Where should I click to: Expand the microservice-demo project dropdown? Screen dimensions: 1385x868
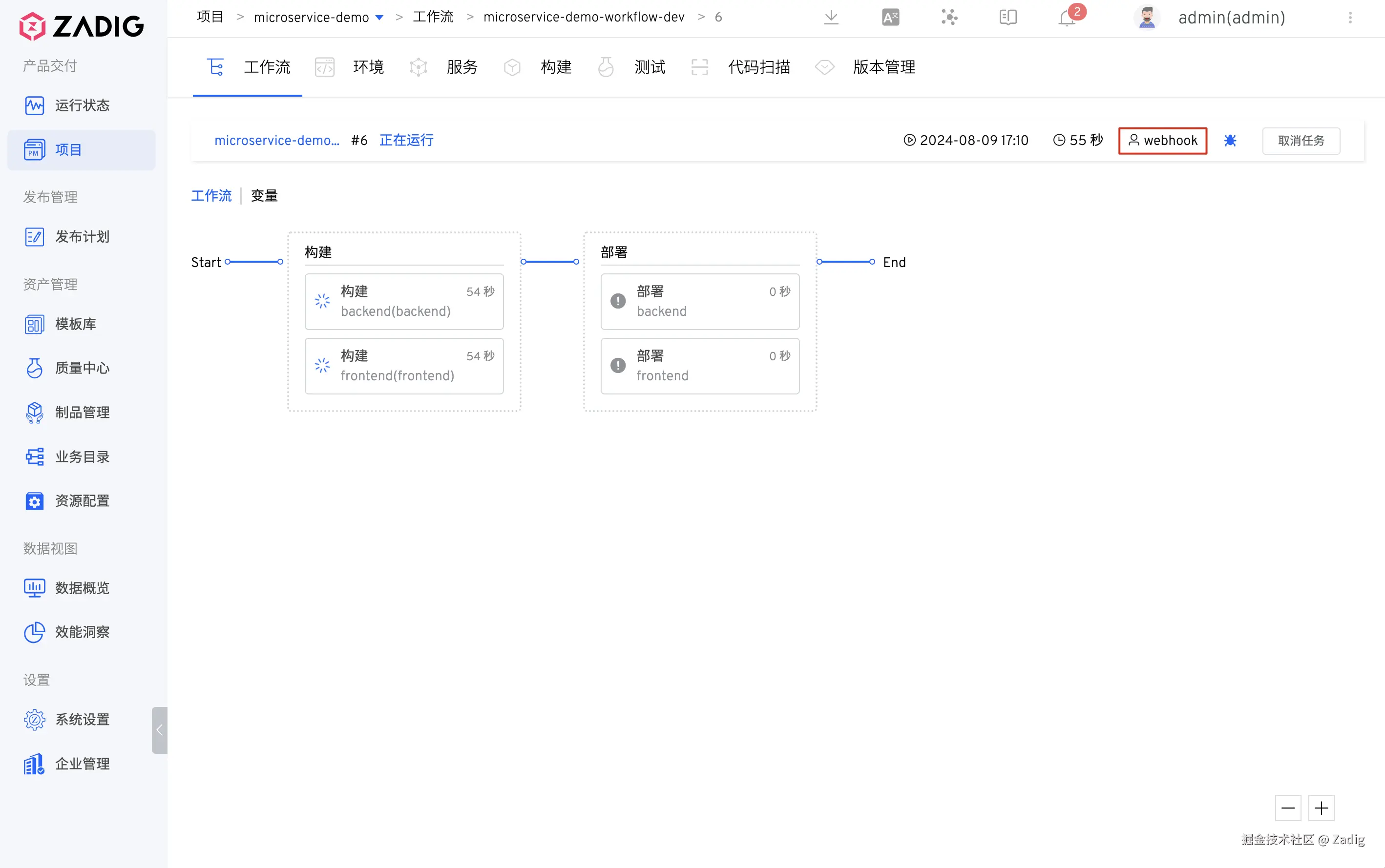tap(379, 17)
